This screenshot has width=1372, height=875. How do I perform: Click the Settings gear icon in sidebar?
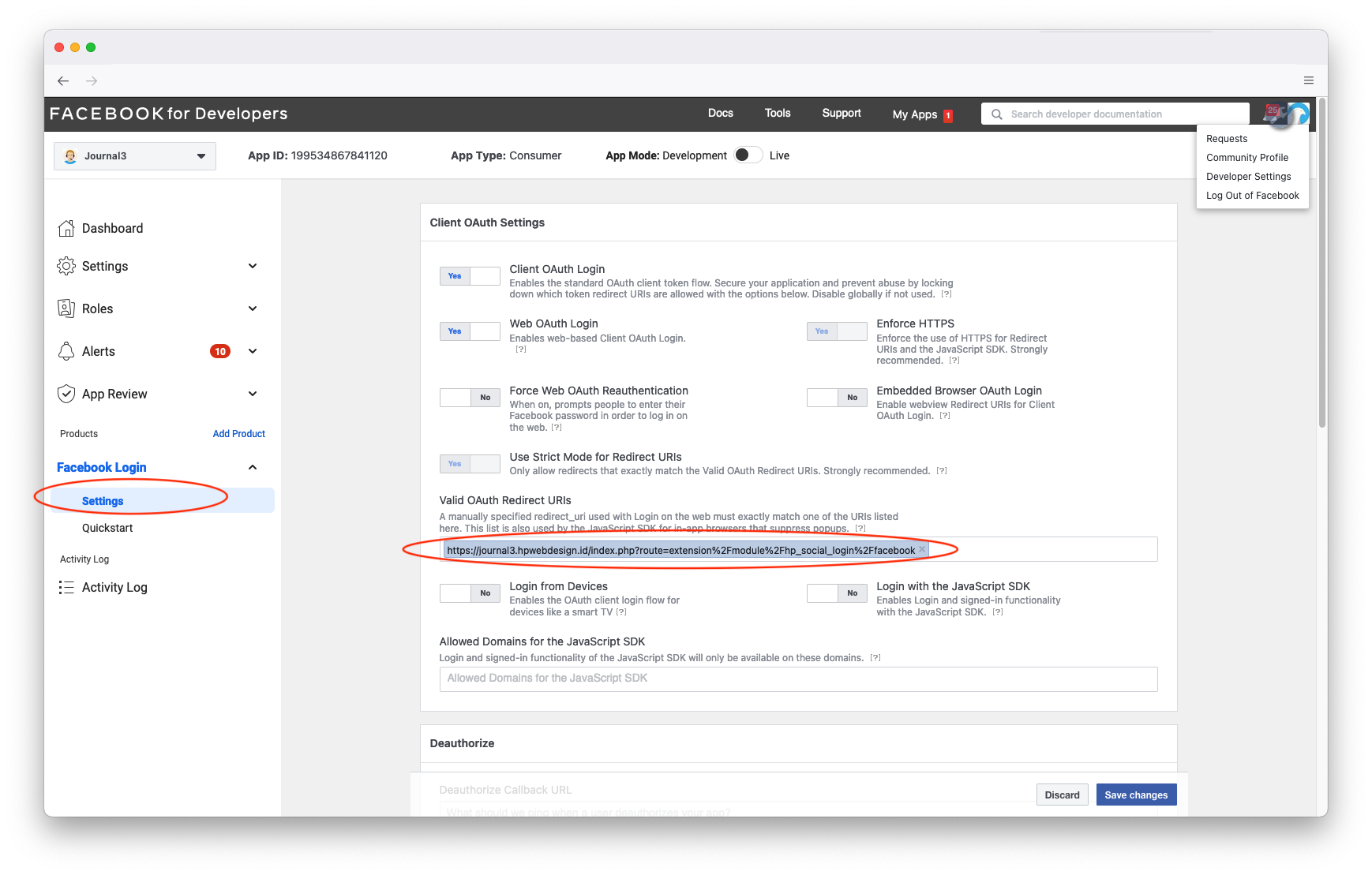coord(66,267)
